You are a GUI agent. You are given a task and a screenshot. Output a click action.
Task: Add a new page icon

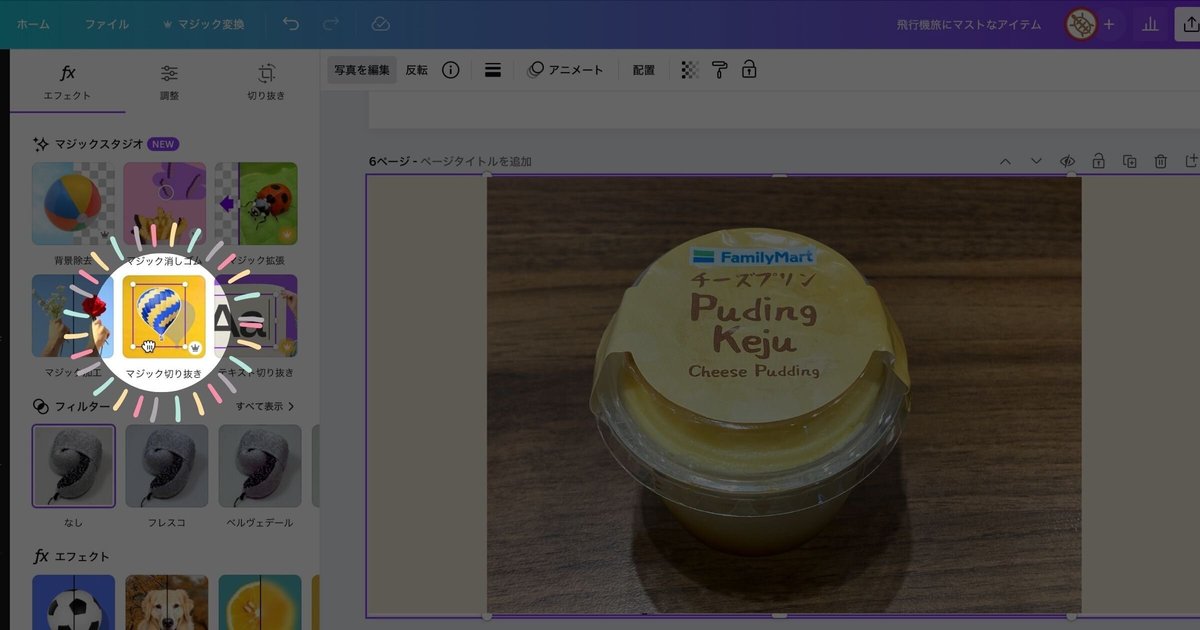click(x=1191, y=161)
